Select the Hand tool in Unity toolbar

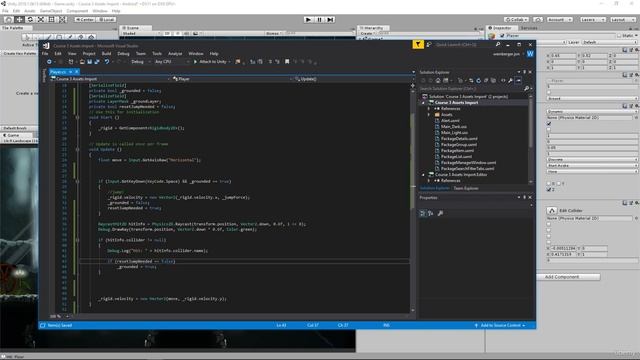coord(8,20)
